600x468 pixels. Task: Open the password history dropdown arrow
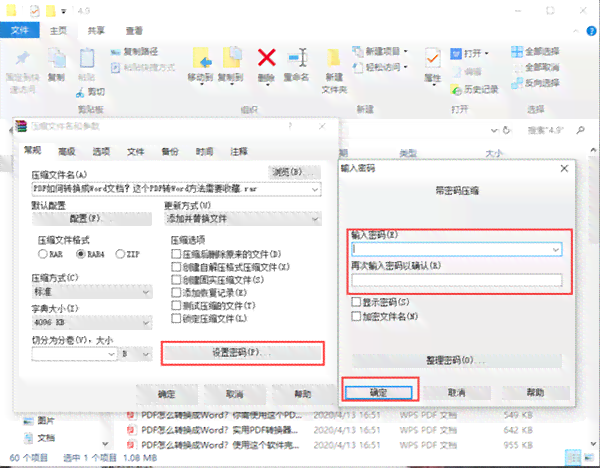(x=556, y=249)
